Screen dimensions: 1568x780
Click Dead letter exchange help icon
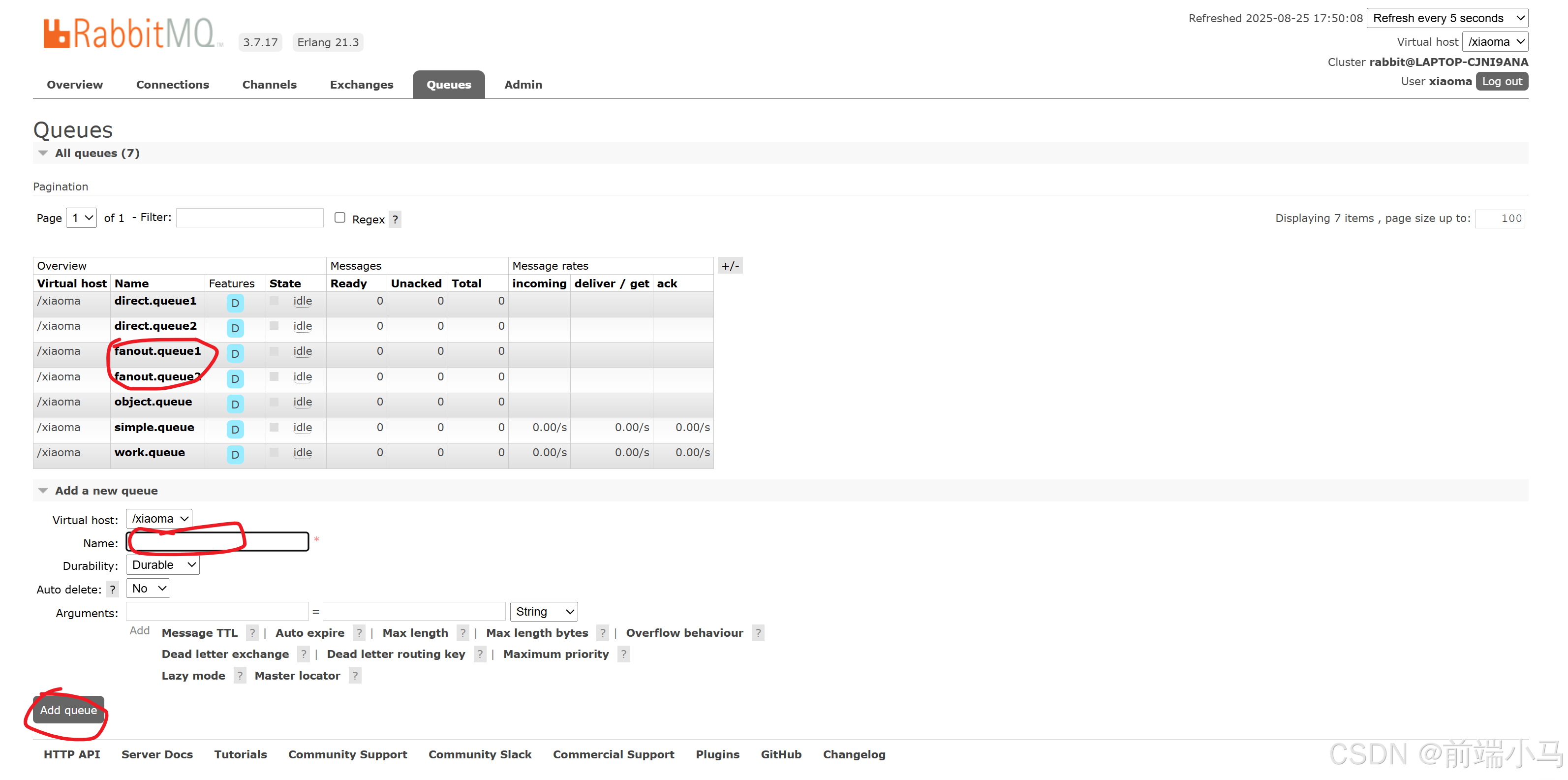pos(303,655)
